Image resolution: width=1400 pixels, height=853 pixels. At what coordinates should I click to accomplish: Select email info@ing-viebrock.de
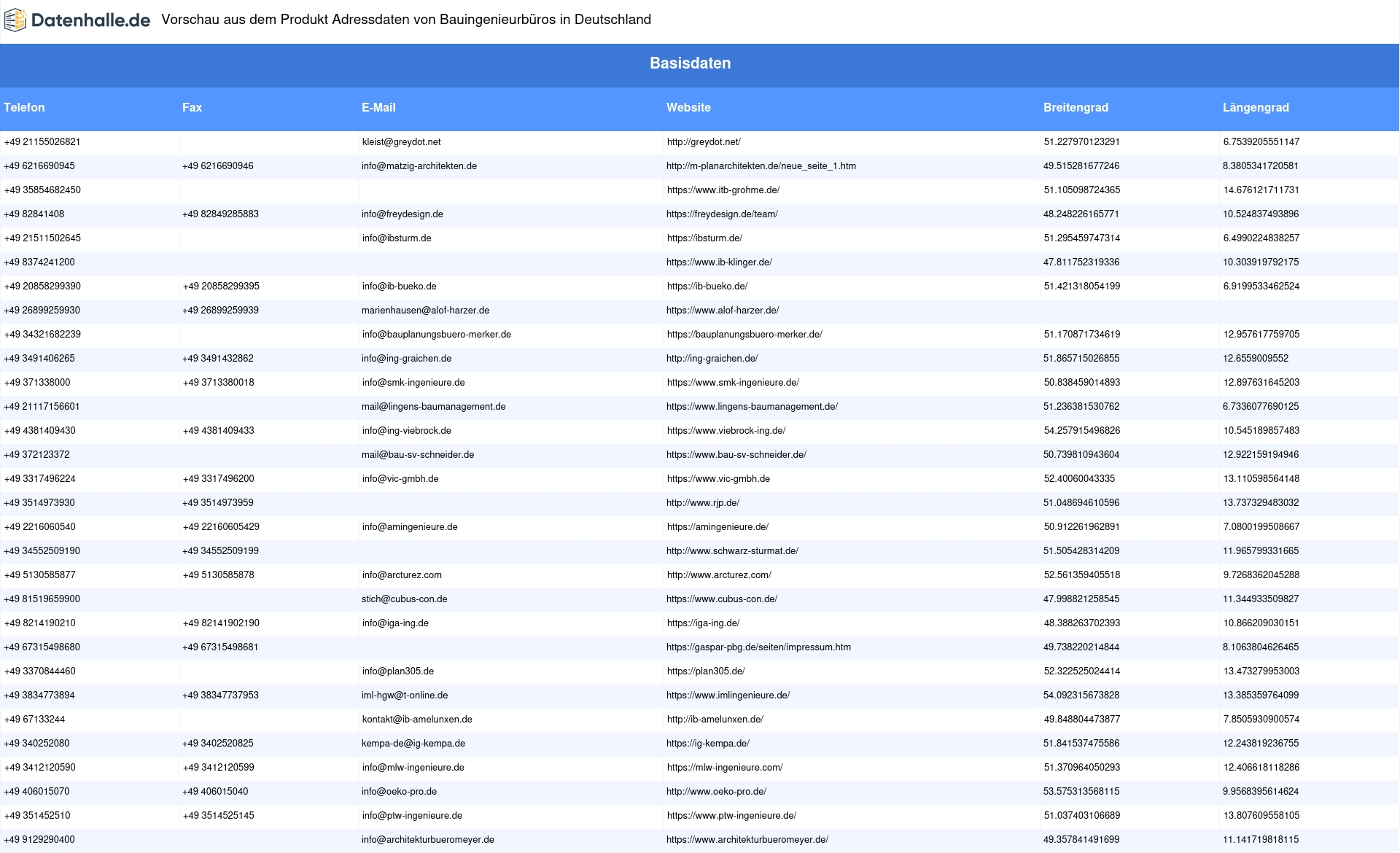(x=407, y=431)
